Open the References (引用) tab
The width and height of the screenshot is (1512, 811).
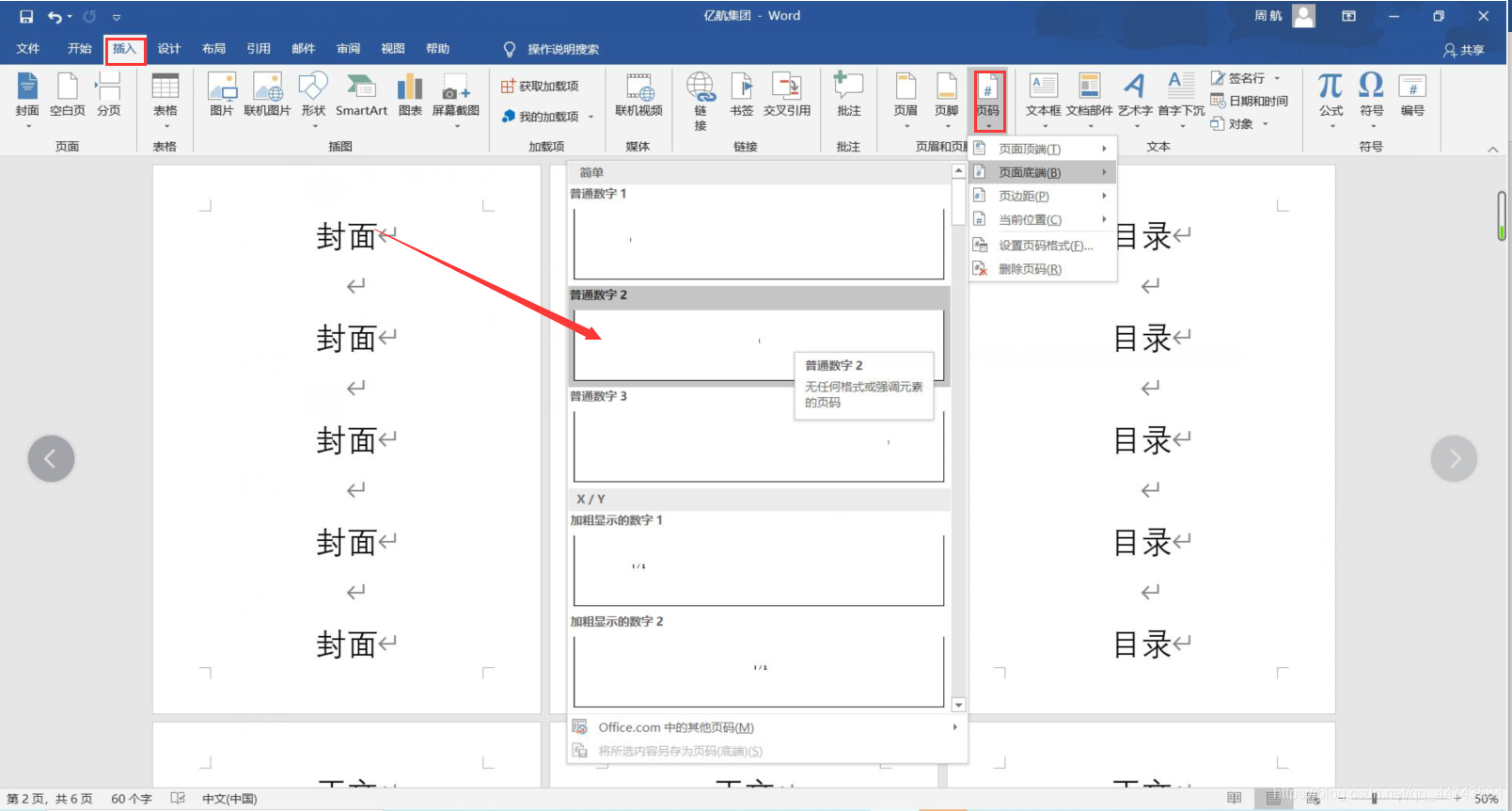pyautogui.click(x=259, y=49)
